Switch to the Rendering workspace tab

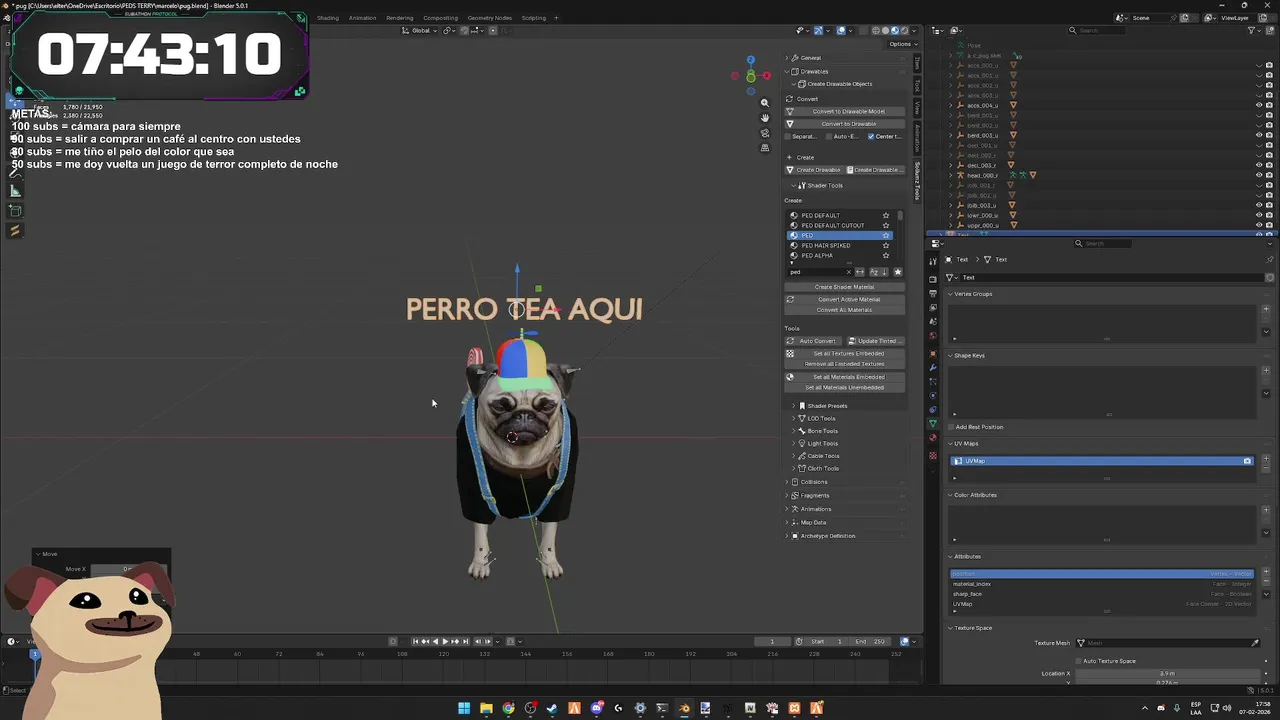399,18
